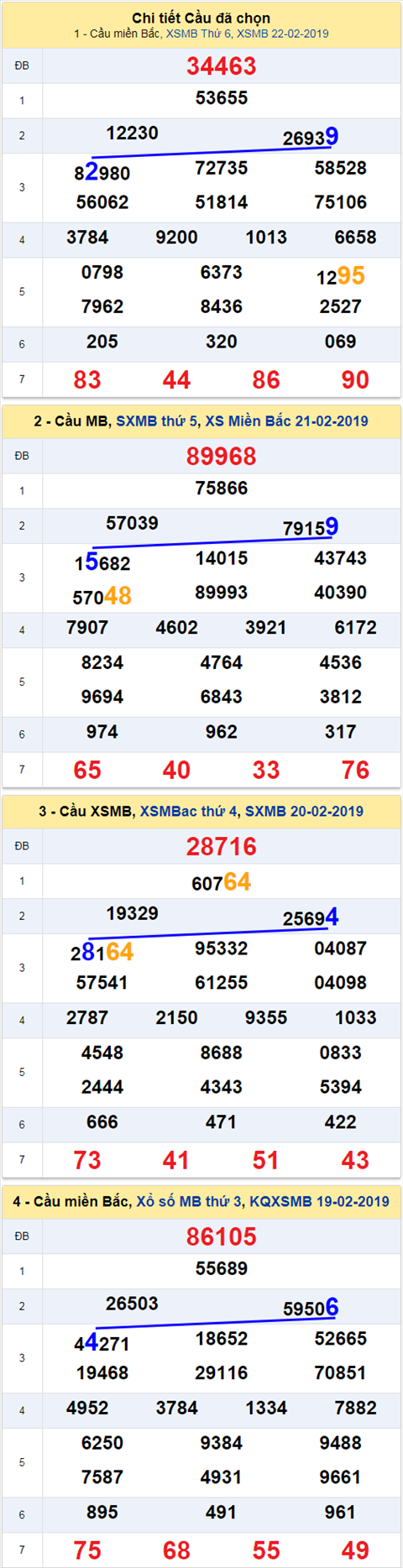Select special prize number 34463
403x1568 pixels.
(x=221, y=66)
